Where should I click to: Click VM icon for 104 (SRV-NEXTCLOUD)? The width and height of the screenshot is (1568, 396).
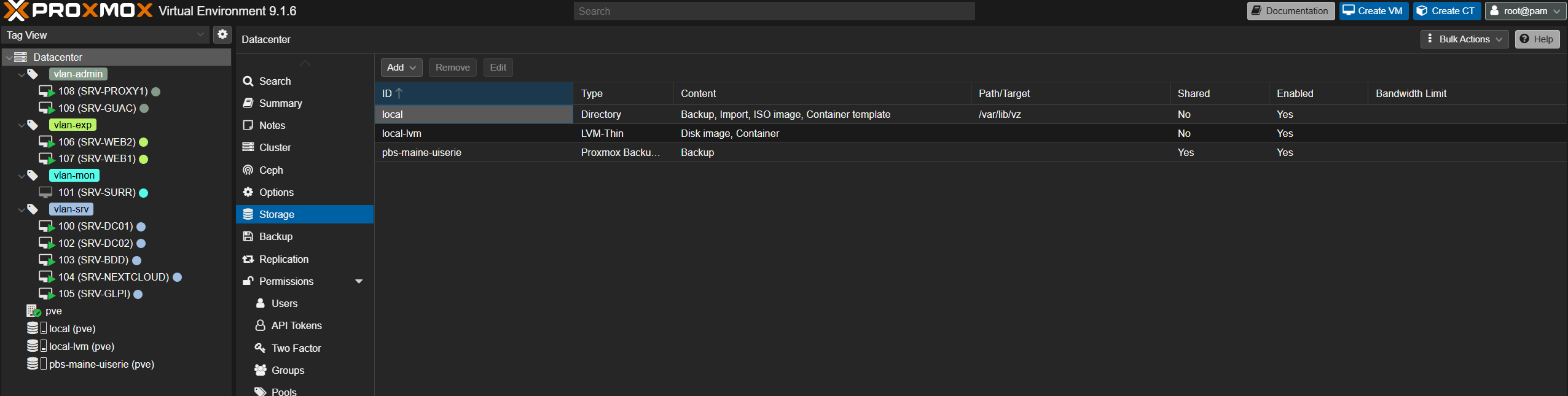pos(47,277)
